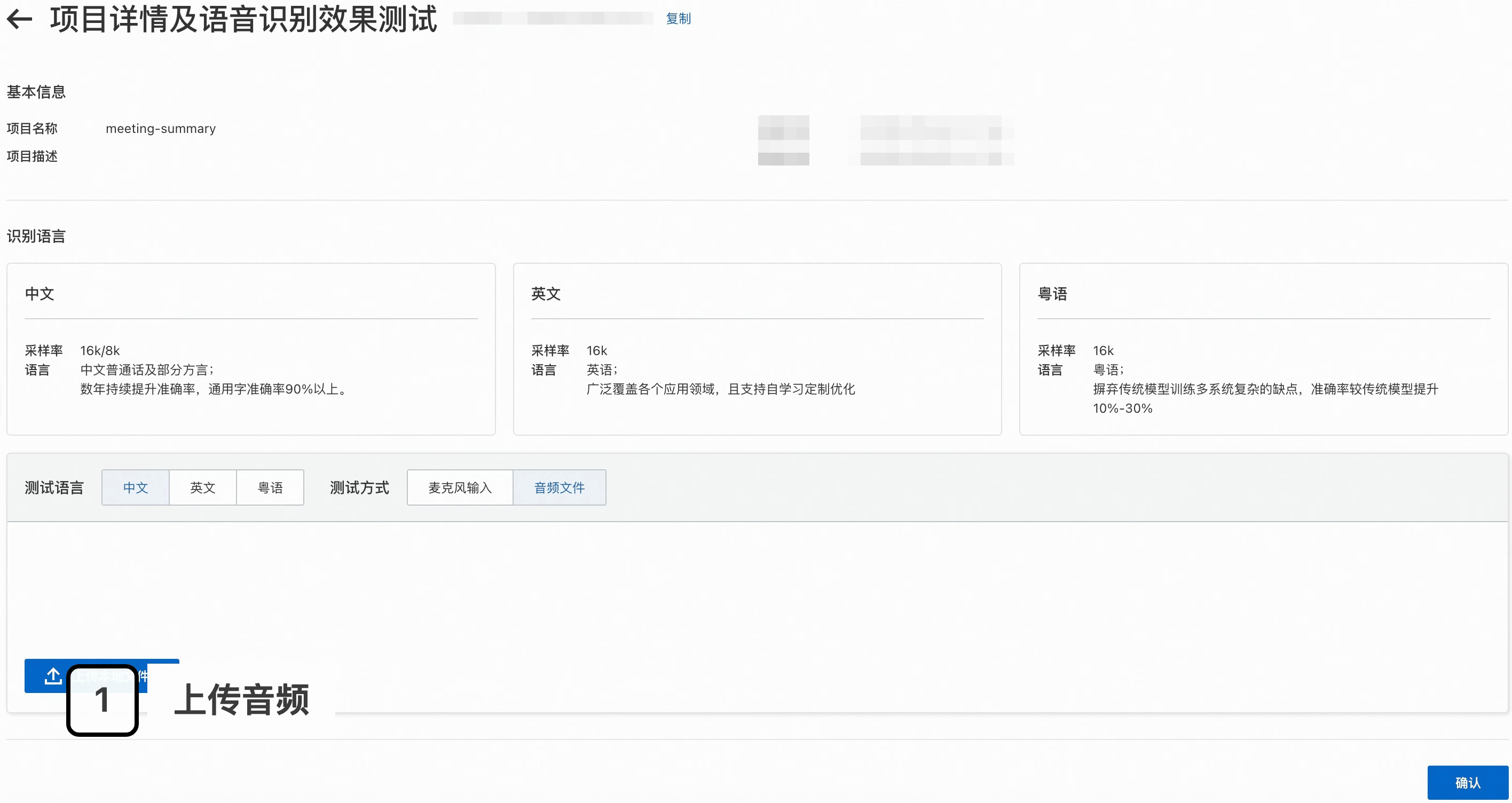Screen dimensions: 1512x803
Task: Click the 测试方式 label in the test bar
Action: click(359, 487)
